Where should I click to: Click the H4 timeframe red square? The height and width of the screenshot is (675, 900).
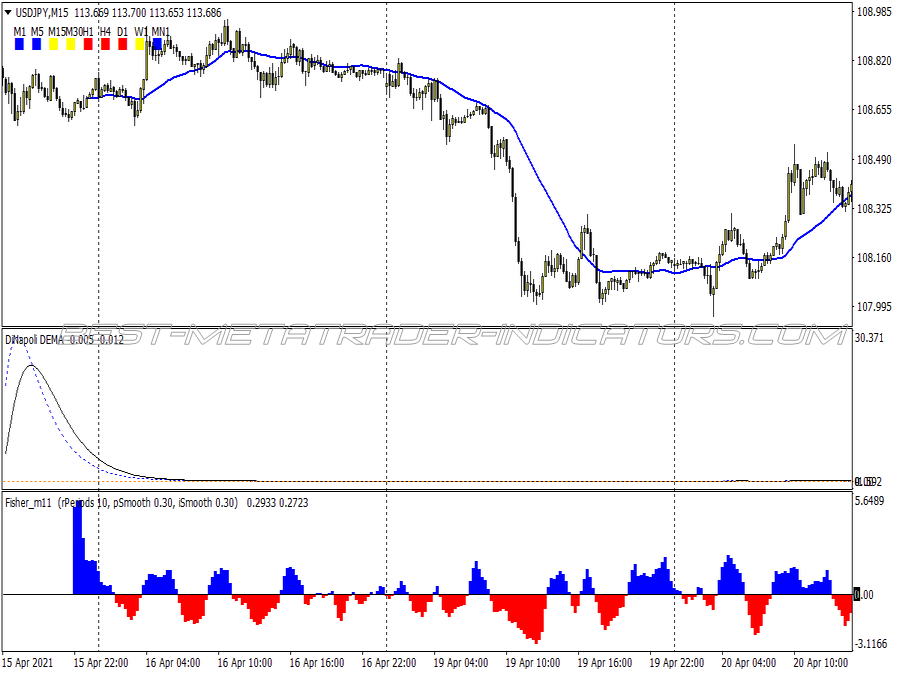(x=105, y=44)
